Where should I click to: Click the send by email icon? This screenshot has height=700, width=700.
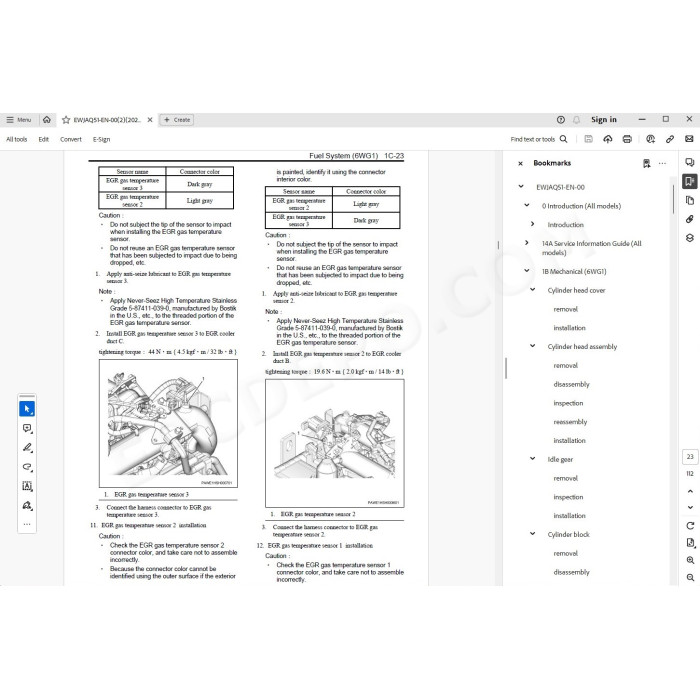click(x=689, y=139)
